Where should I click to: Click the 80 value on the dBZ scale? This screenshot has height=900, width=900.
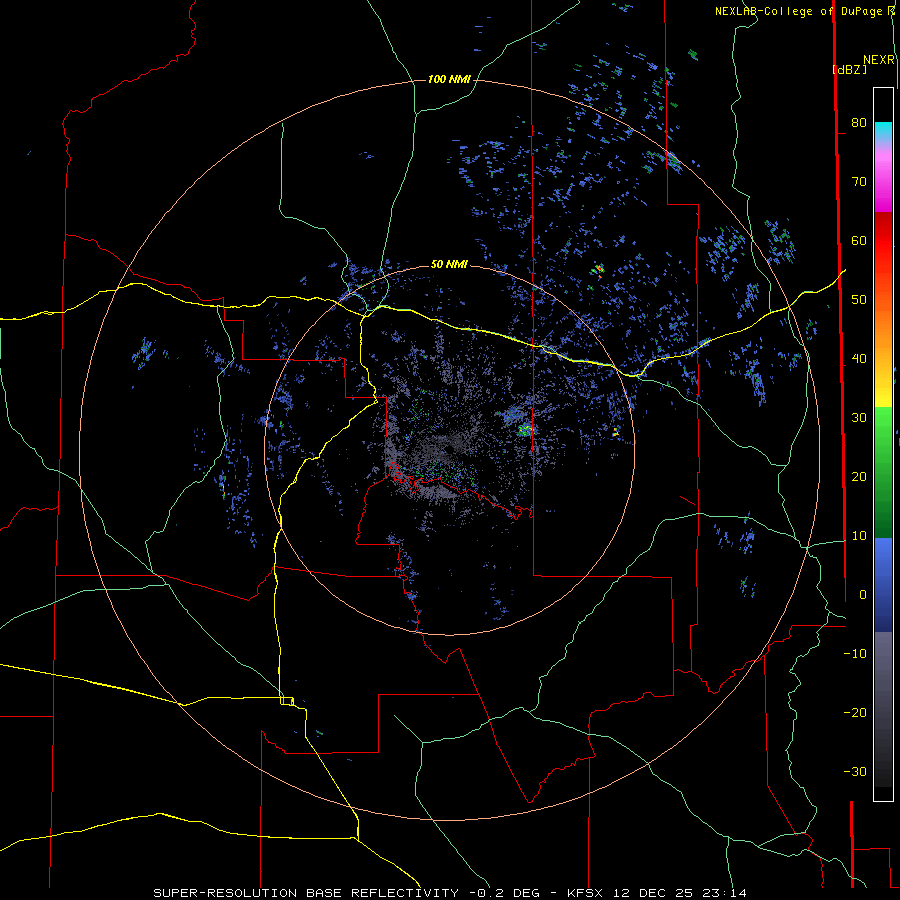859,123
